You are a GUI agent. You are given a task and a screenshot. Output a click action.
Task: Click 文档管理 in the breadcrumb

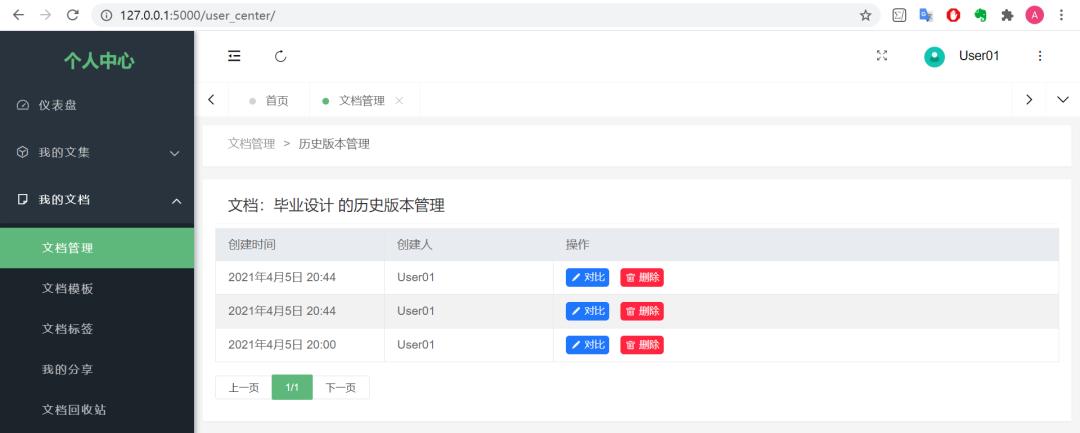[251, 144]
